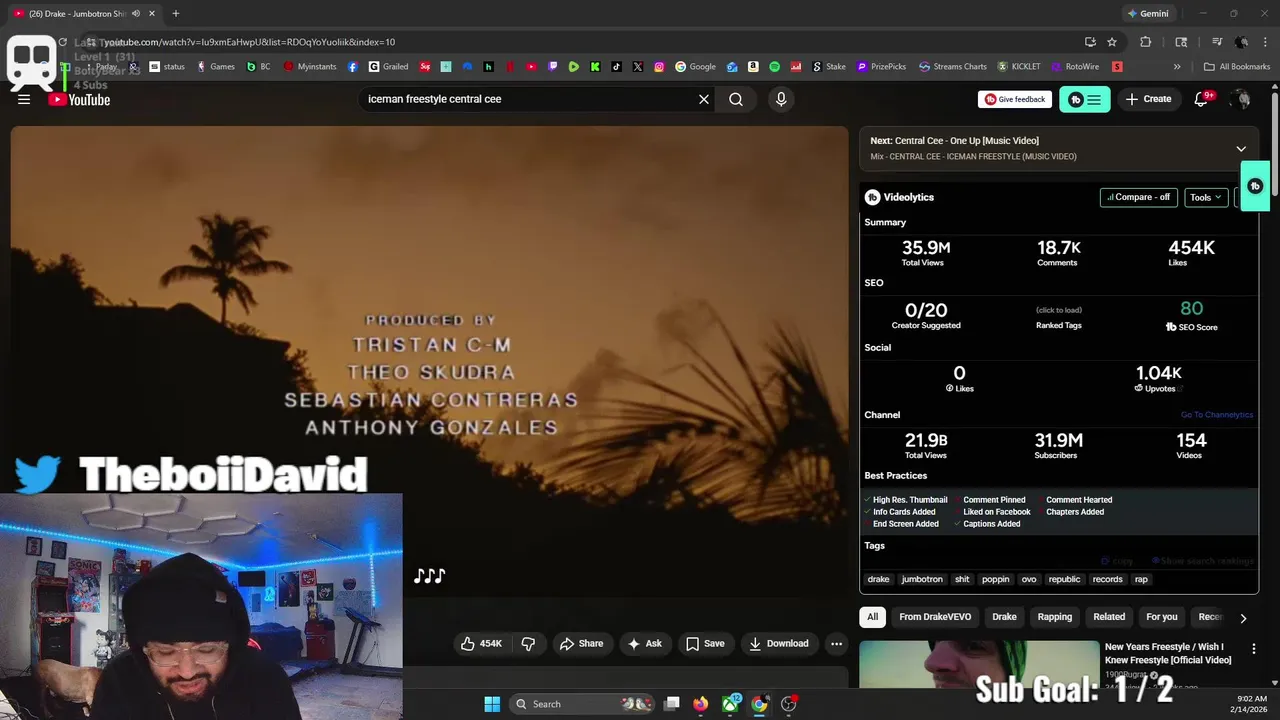Click the Create button

1148,99
